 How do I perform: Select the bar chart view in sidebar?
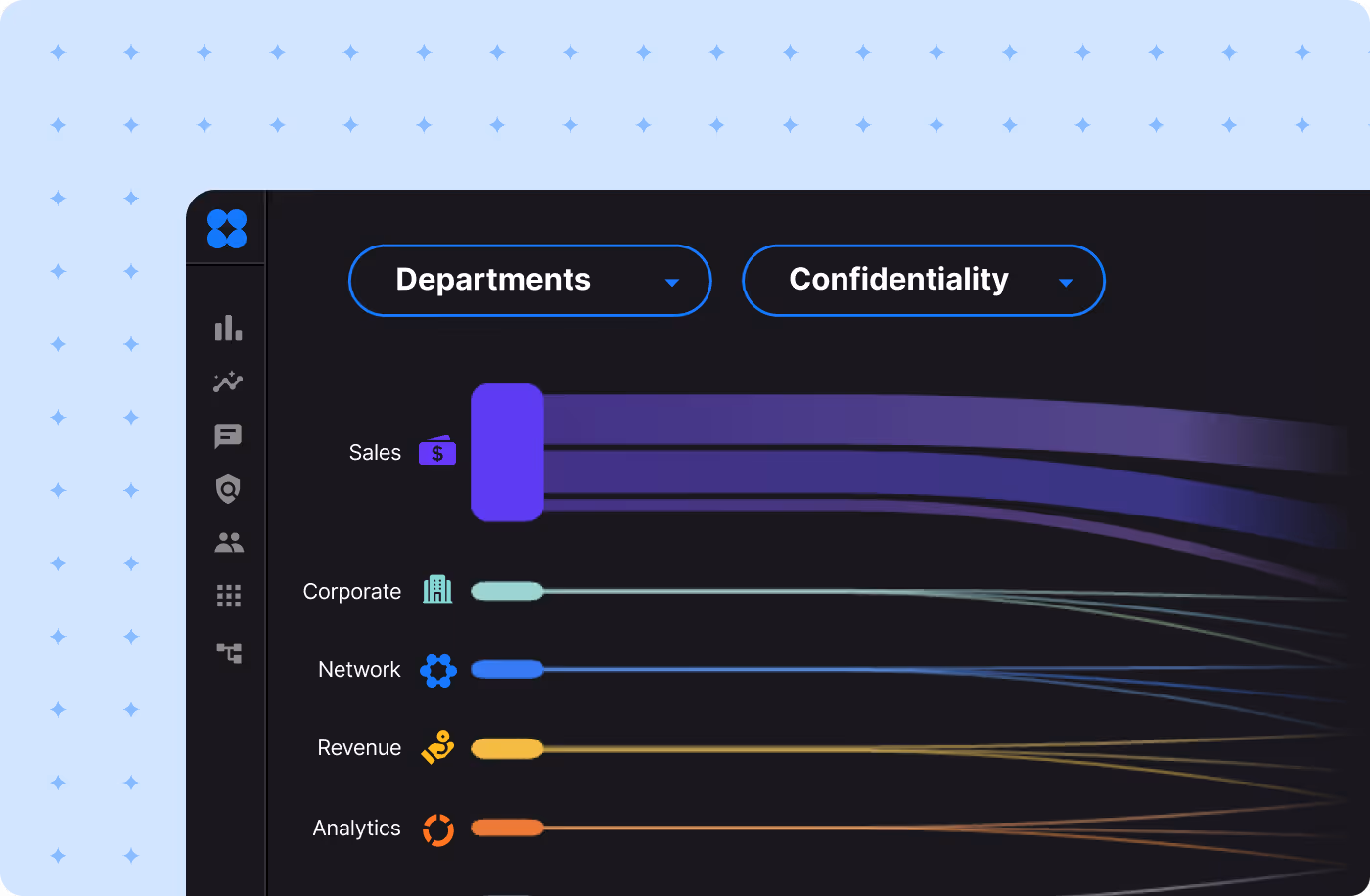point(227,329)
